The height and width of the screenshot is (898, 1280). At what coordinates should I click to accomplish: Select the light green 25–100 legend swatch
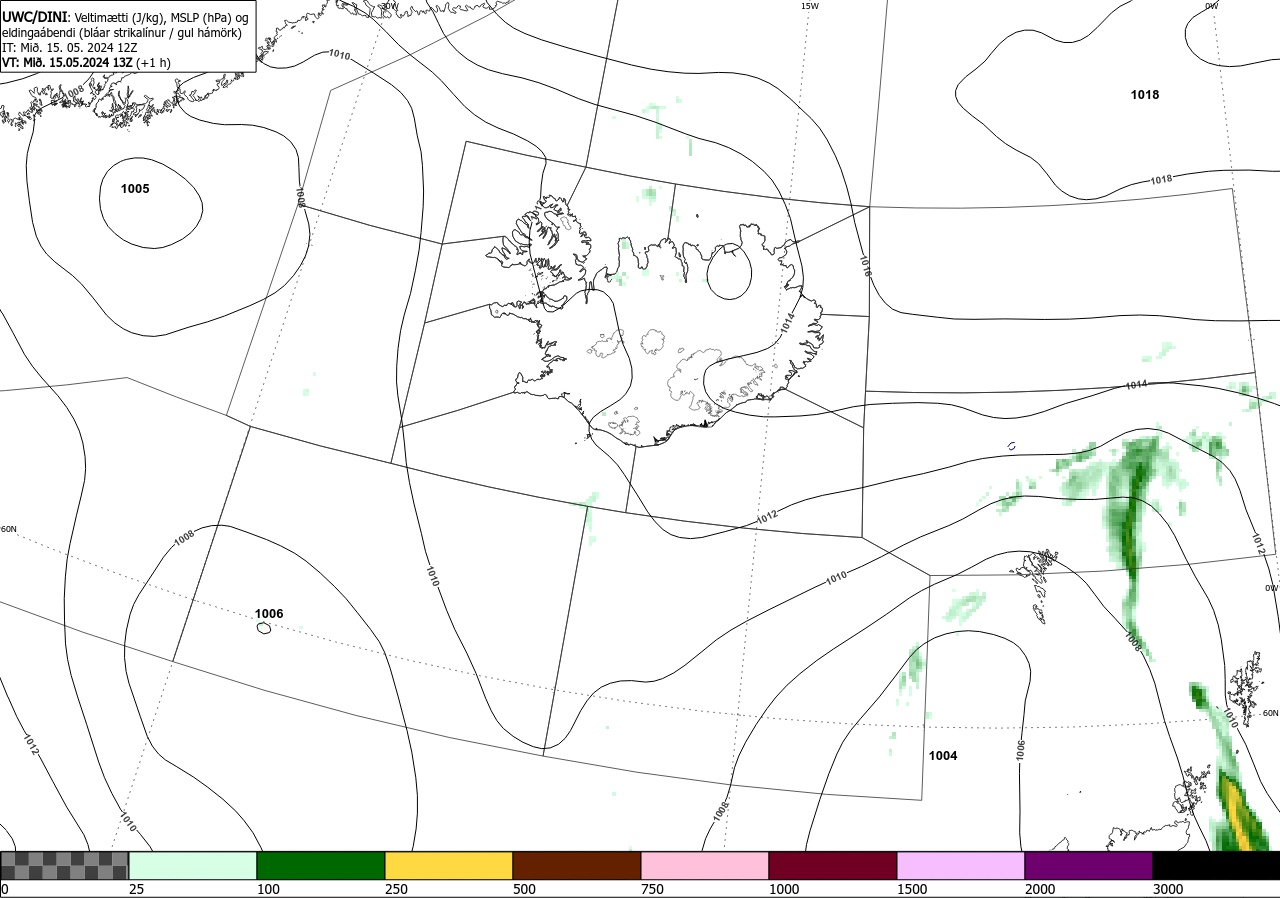tap(193, 865)
